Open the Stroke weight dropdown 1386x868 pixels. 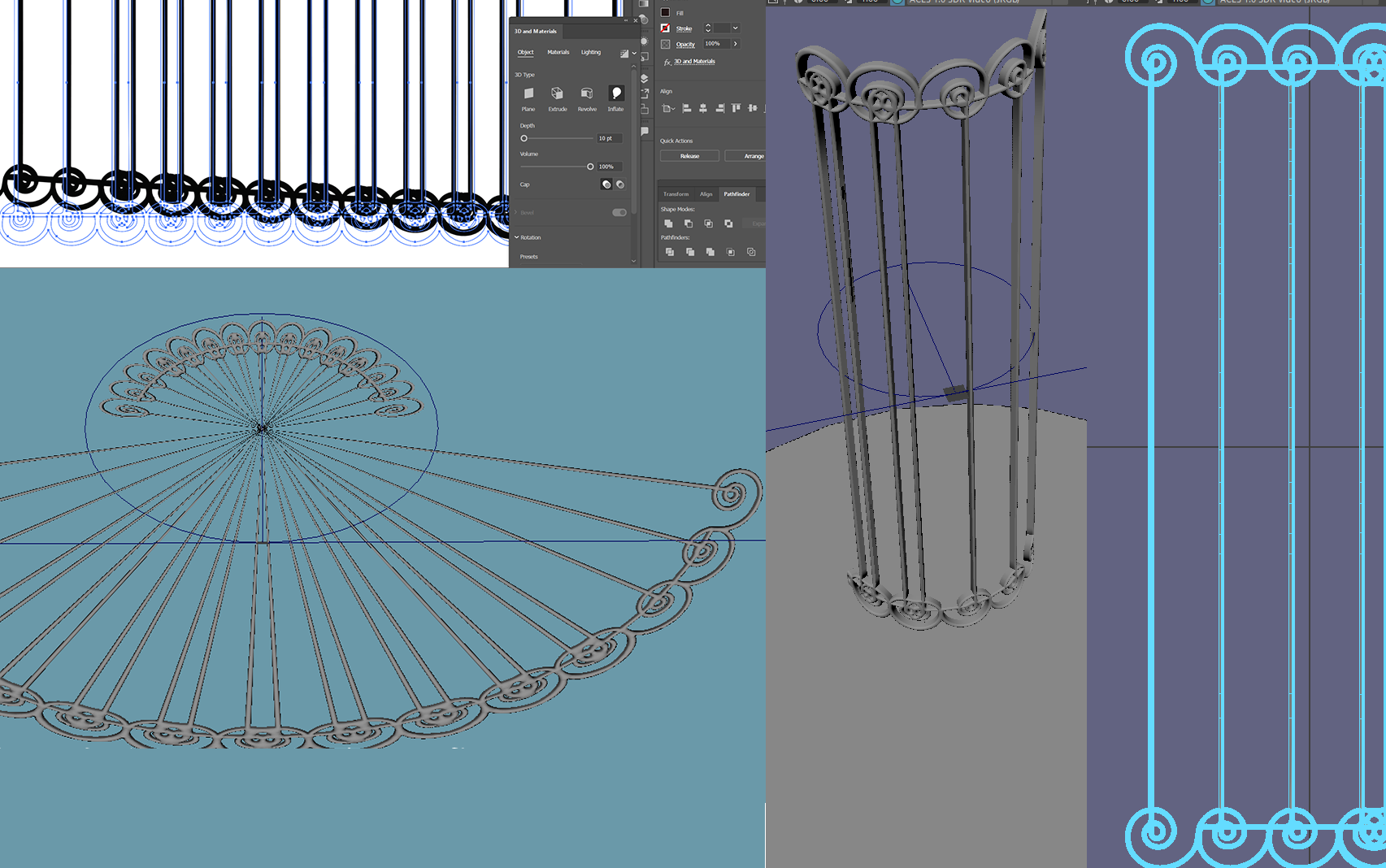pyautogui.click(x=735, y=28)
